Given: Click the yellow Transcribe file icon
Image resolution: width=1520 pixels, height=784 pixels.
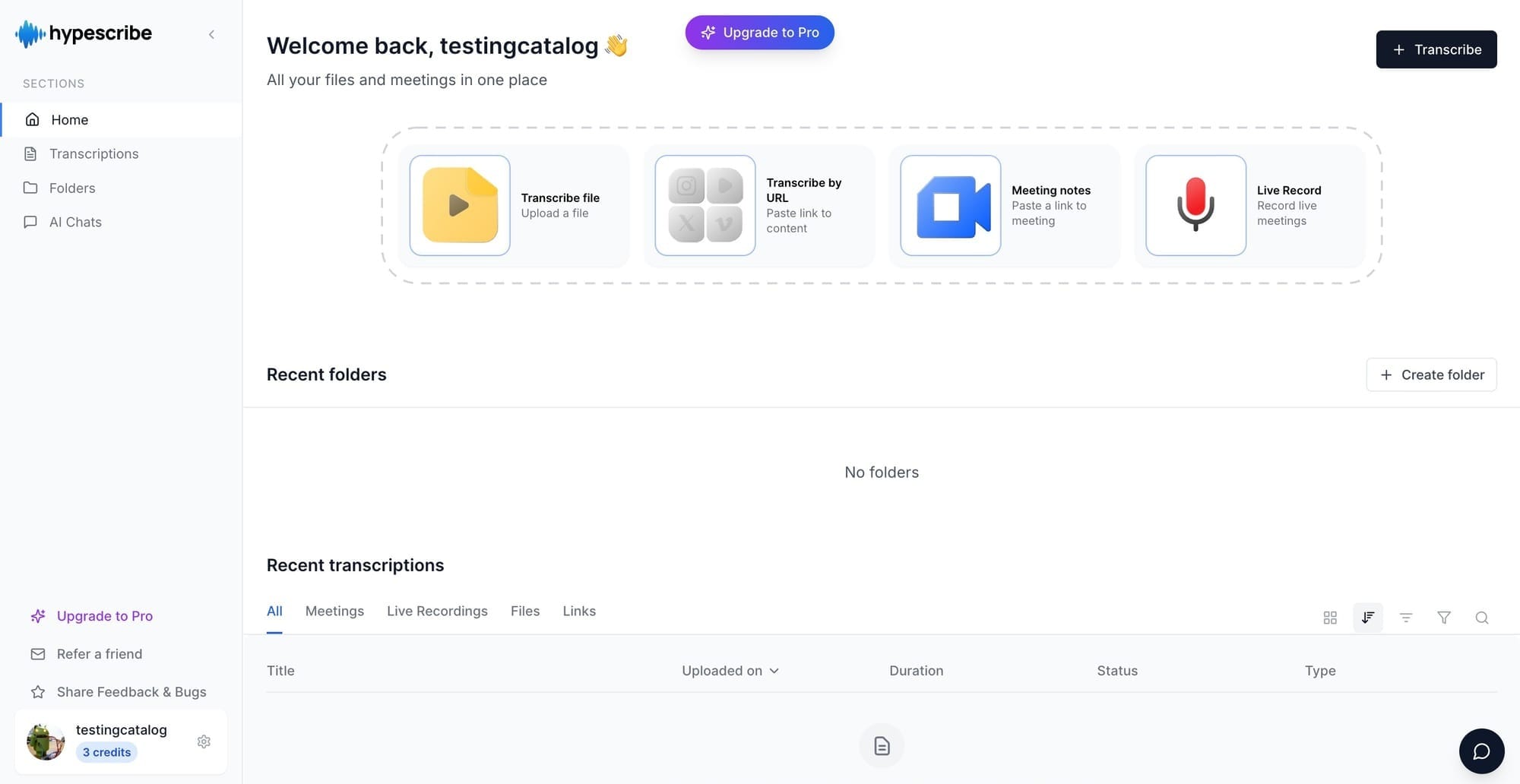Looking at the screenshot, I should 460,205.
